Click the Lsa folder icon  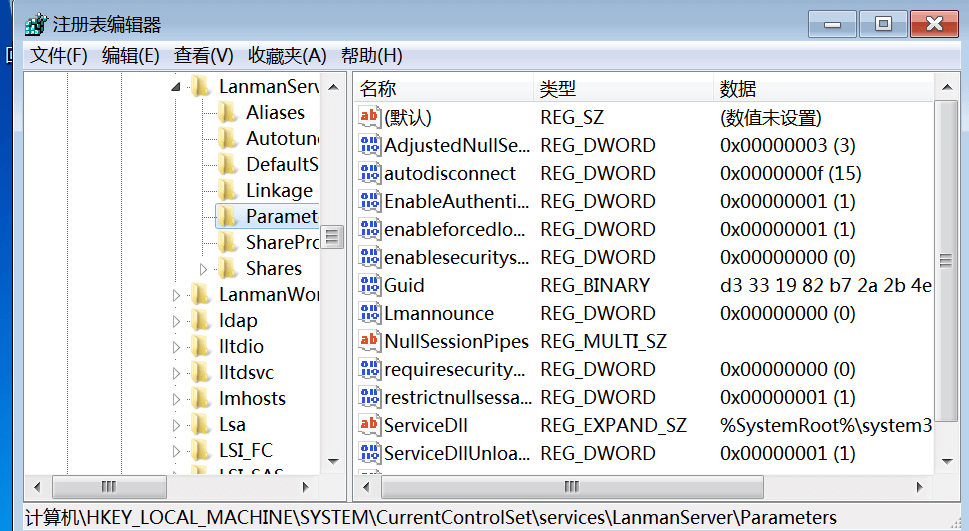(201, 424)
